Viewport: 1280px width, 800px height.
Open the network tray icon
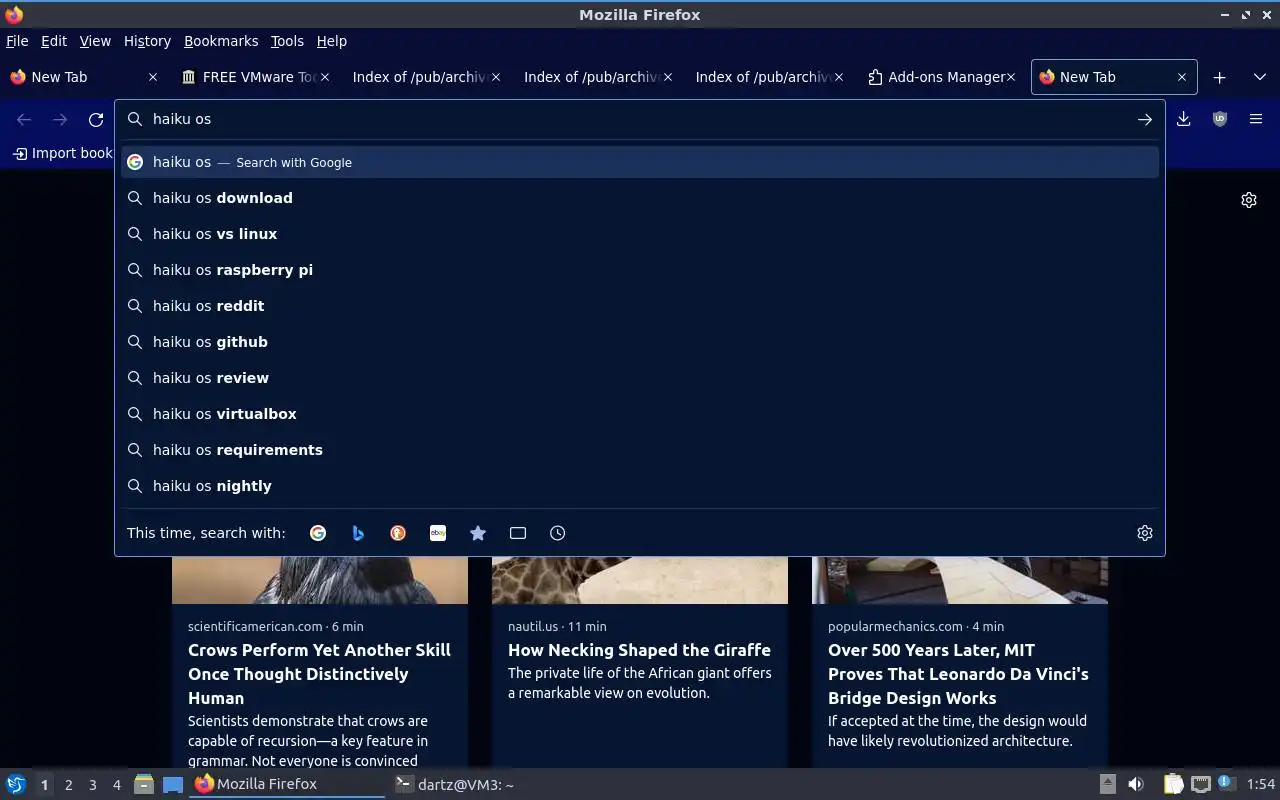[x=1201, y=784]
